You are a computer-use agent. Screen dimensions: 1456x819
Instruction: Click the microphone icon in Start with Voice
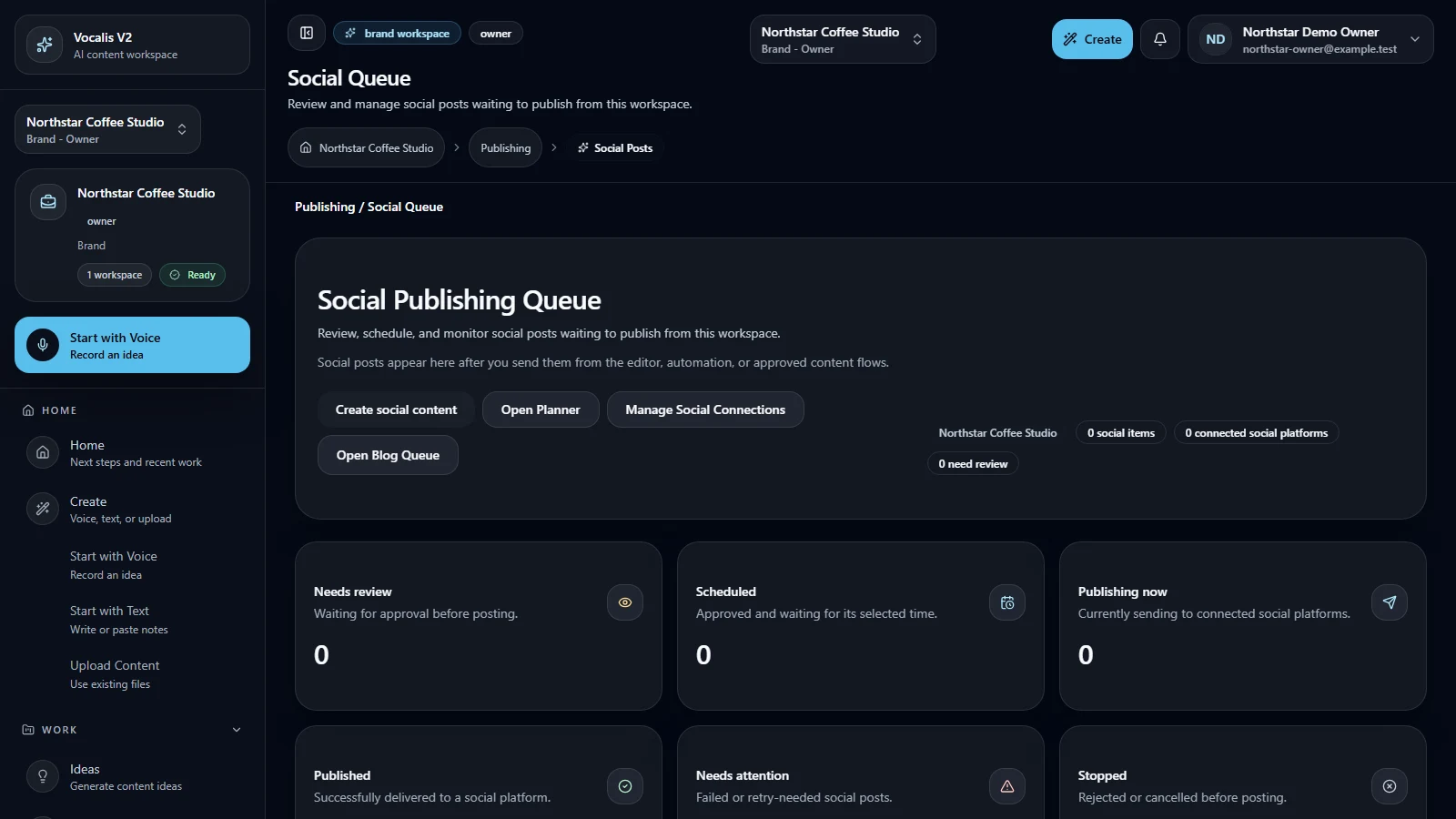click(43, 345)
